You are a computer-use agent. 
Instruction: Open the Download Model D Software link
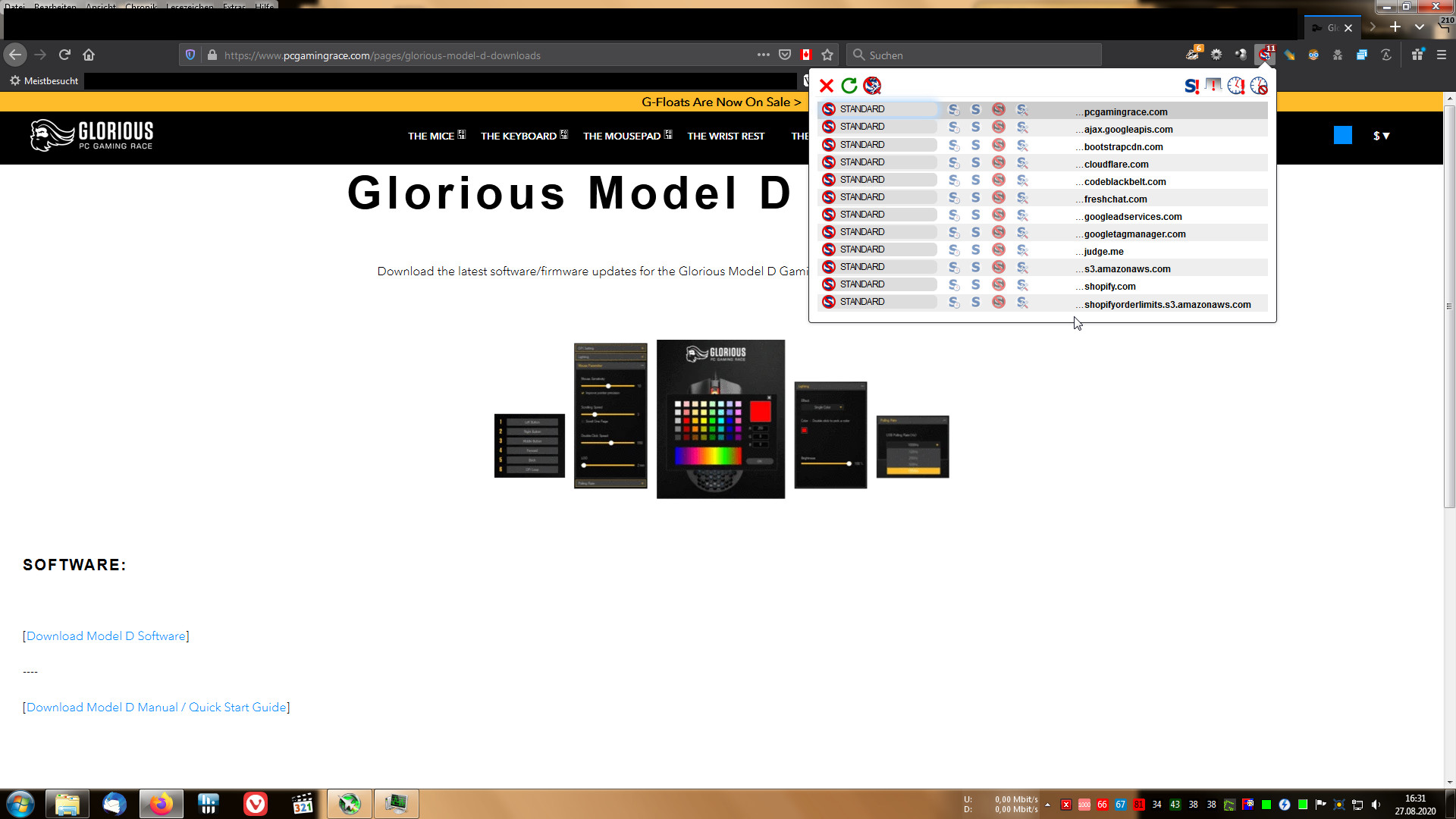pyautogui.click(x=106, y=635)
